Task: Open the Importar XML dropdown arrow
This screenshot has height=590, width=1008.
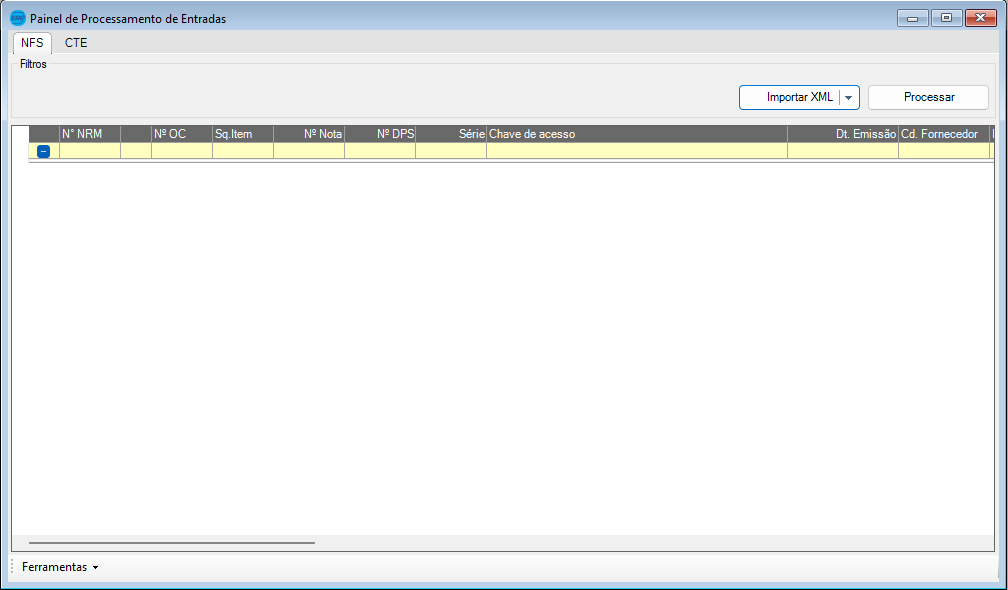Action: [849, 98]
